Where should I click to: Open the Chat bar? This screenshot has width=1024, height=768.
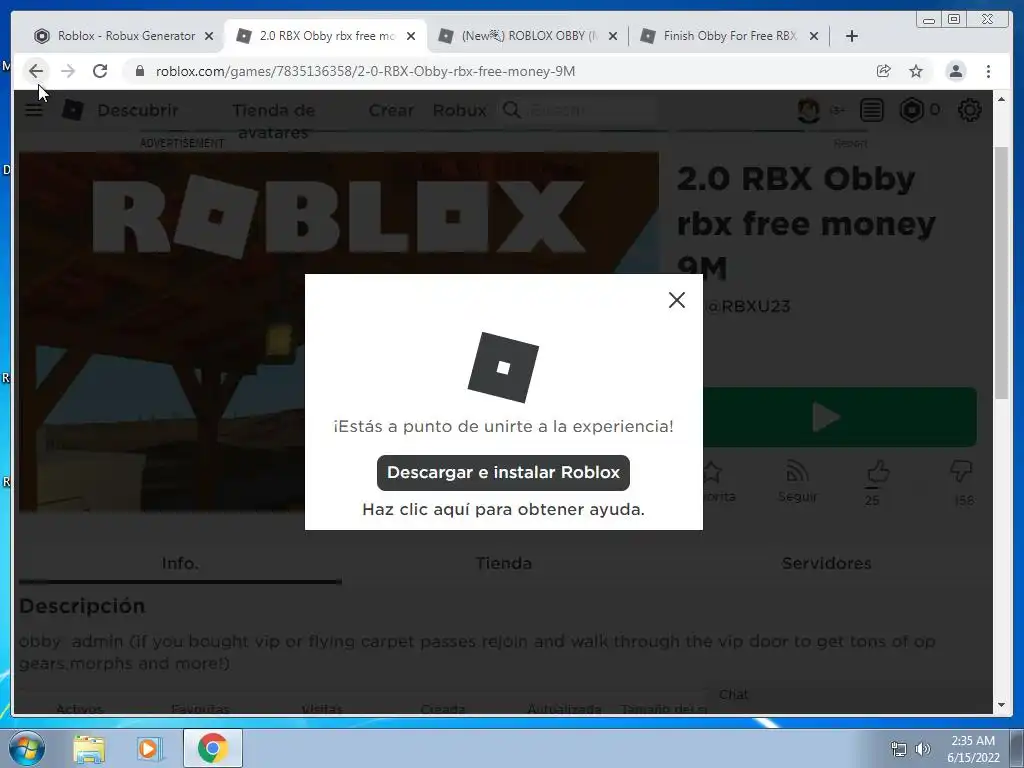tap(733, 694)
